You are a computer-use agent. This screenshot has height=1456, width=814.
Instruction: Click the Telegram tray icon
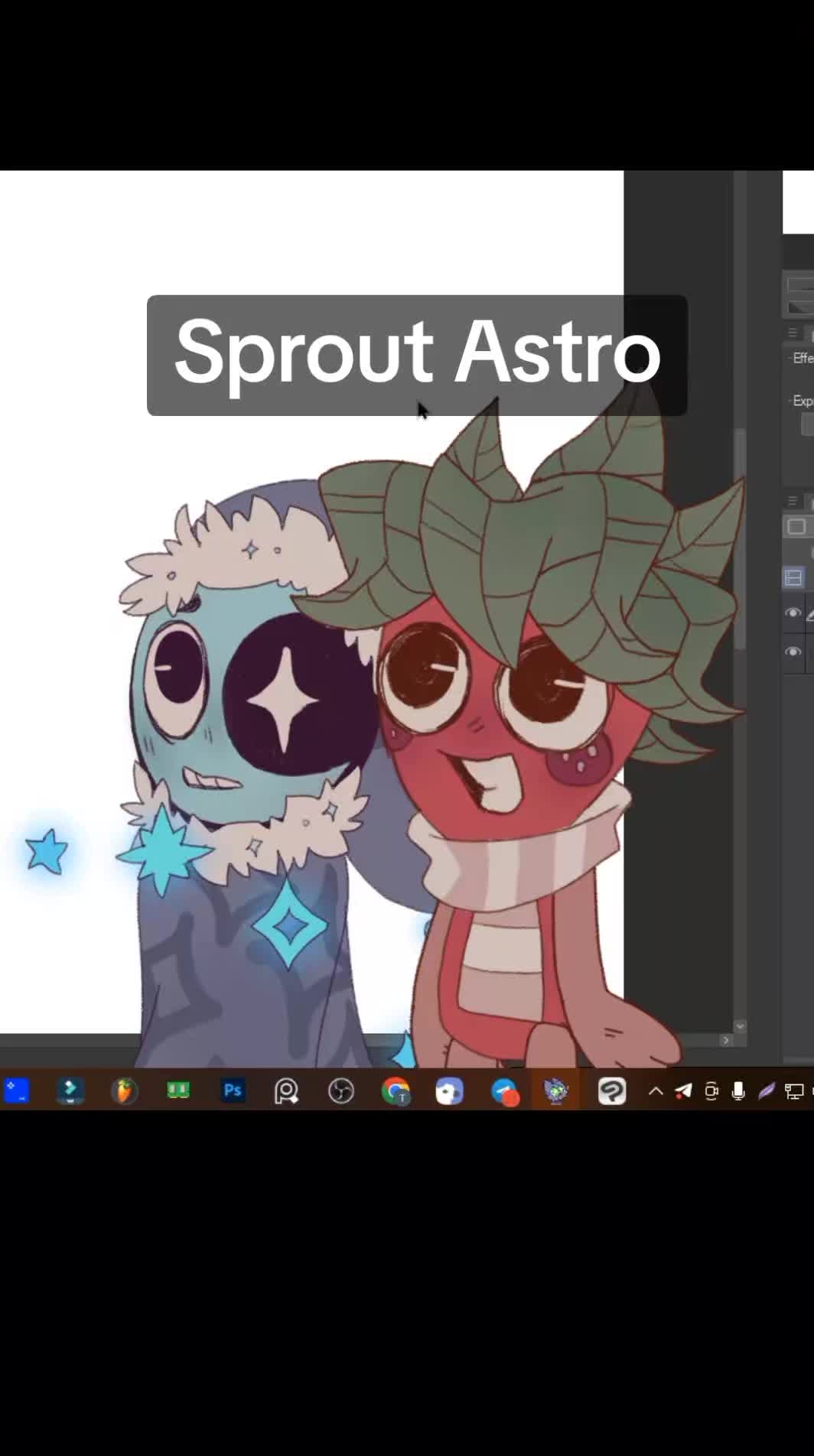click(683, 1091)
